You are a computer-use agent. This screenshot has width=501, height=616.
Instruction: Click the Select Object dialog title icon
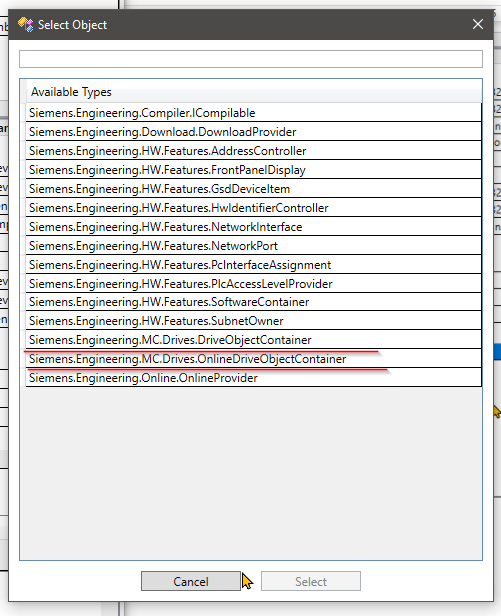click(26, 24)
